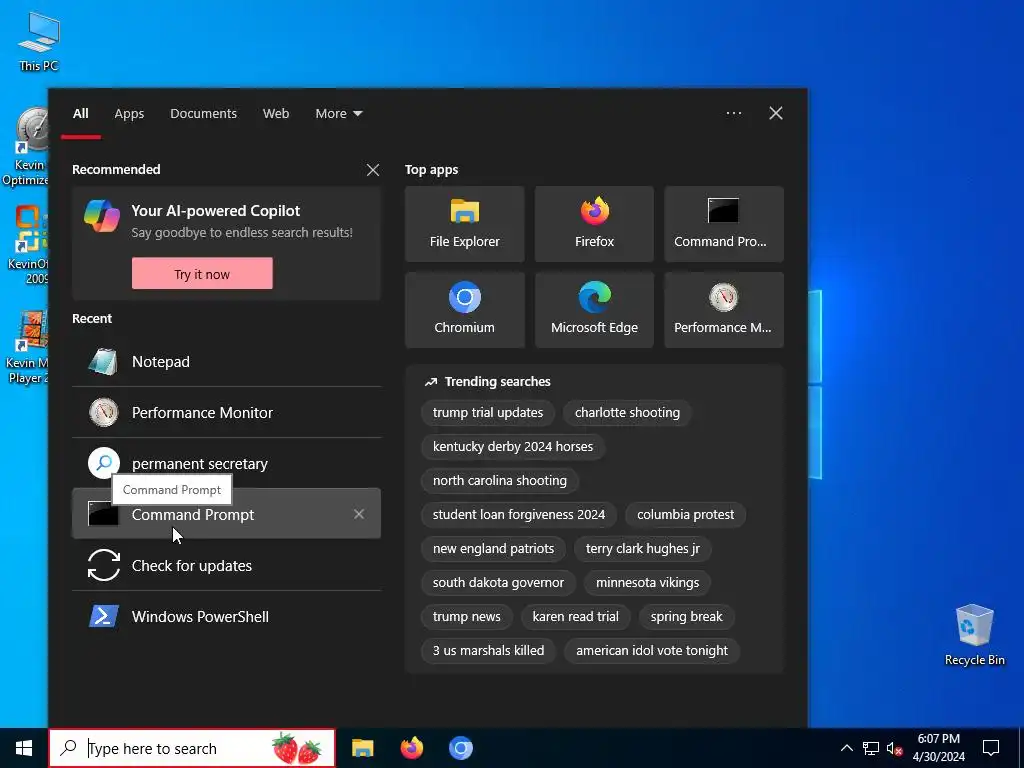Open Recycle Bin desktop icon
Viewport: 1024px width, 768px height.
pos(974,635)
